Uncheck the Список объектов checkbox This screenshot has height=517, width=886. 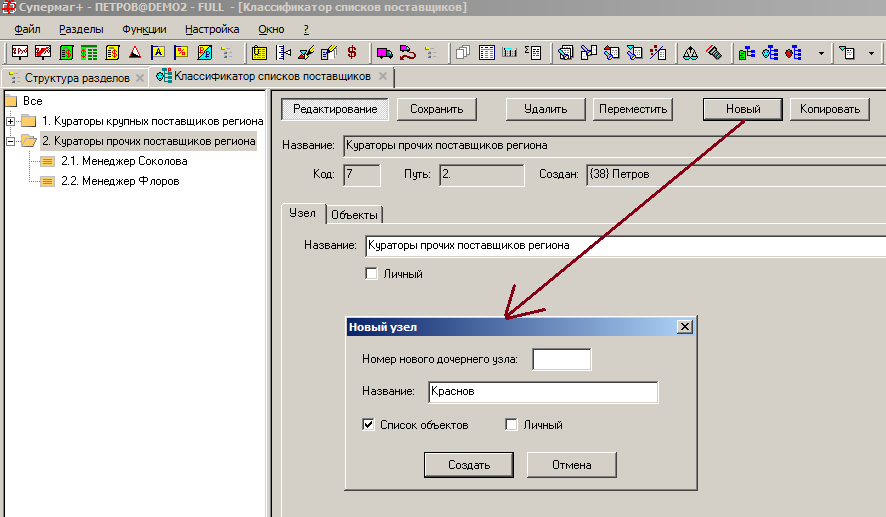click(368, 424)
